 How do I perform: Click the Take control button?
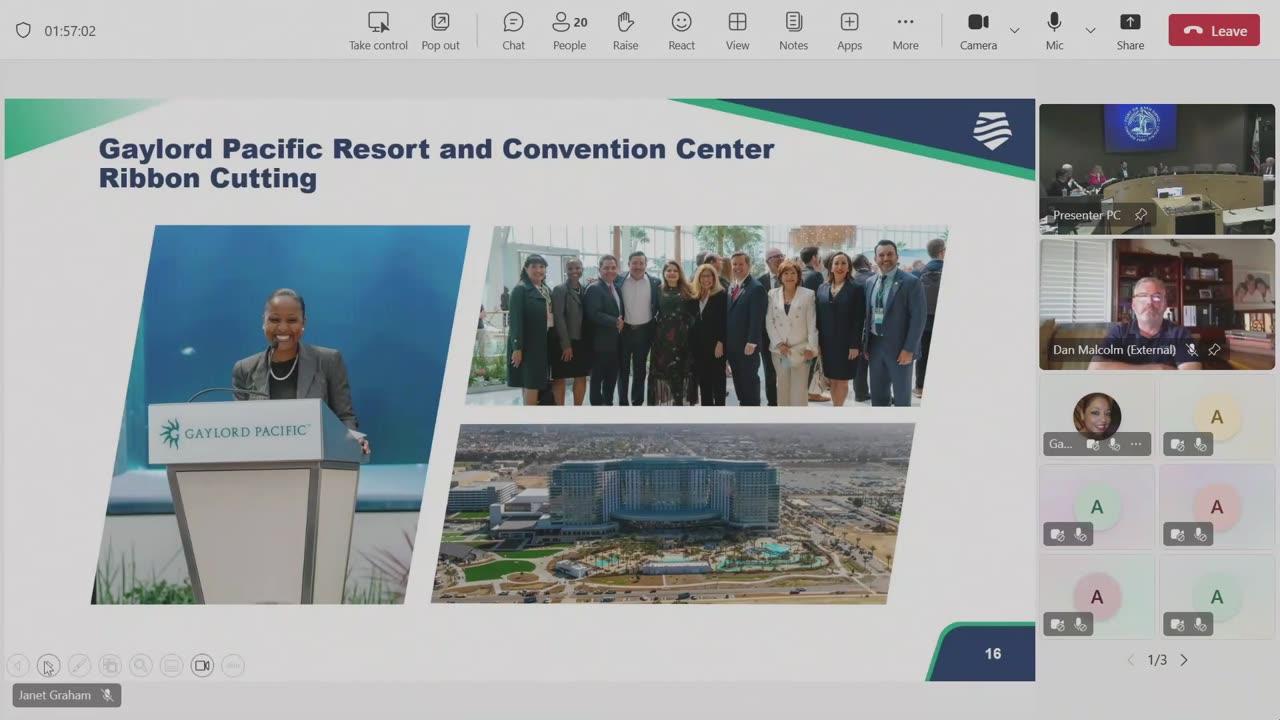378,31
